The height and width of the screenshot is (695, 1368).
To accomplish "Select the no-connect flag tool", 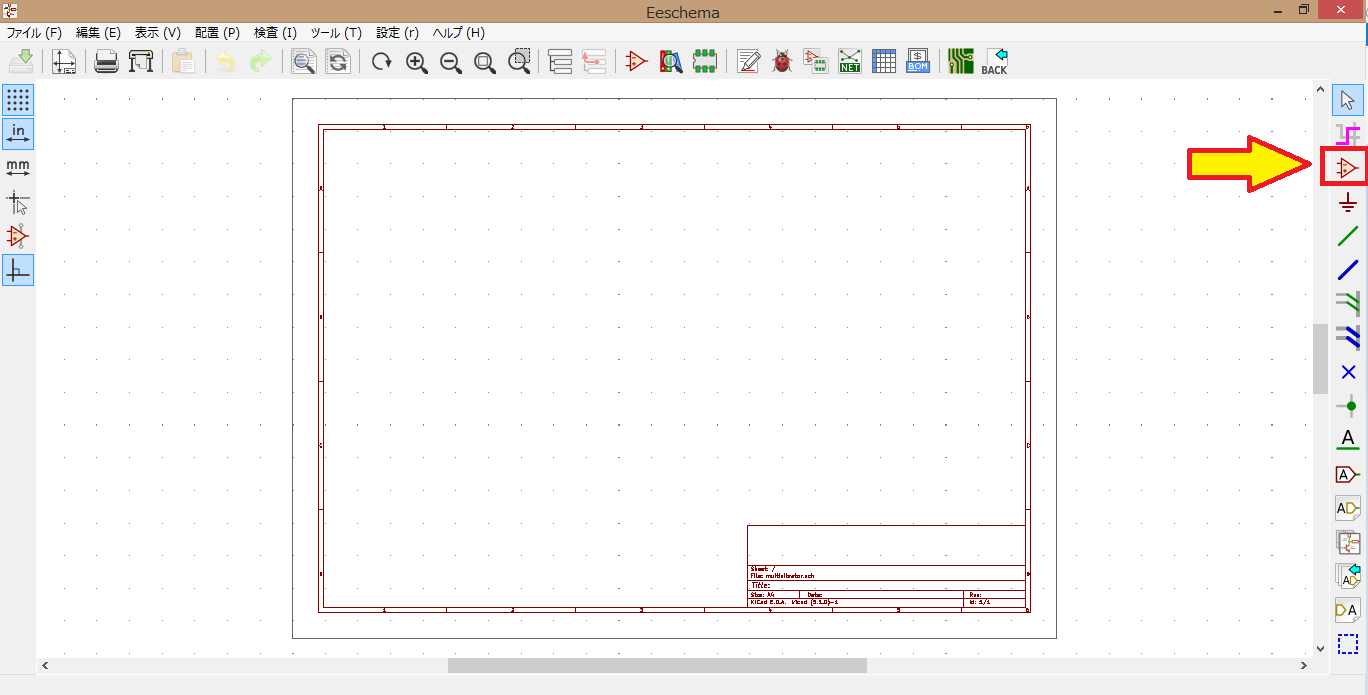I will [x=1348, y=372].
